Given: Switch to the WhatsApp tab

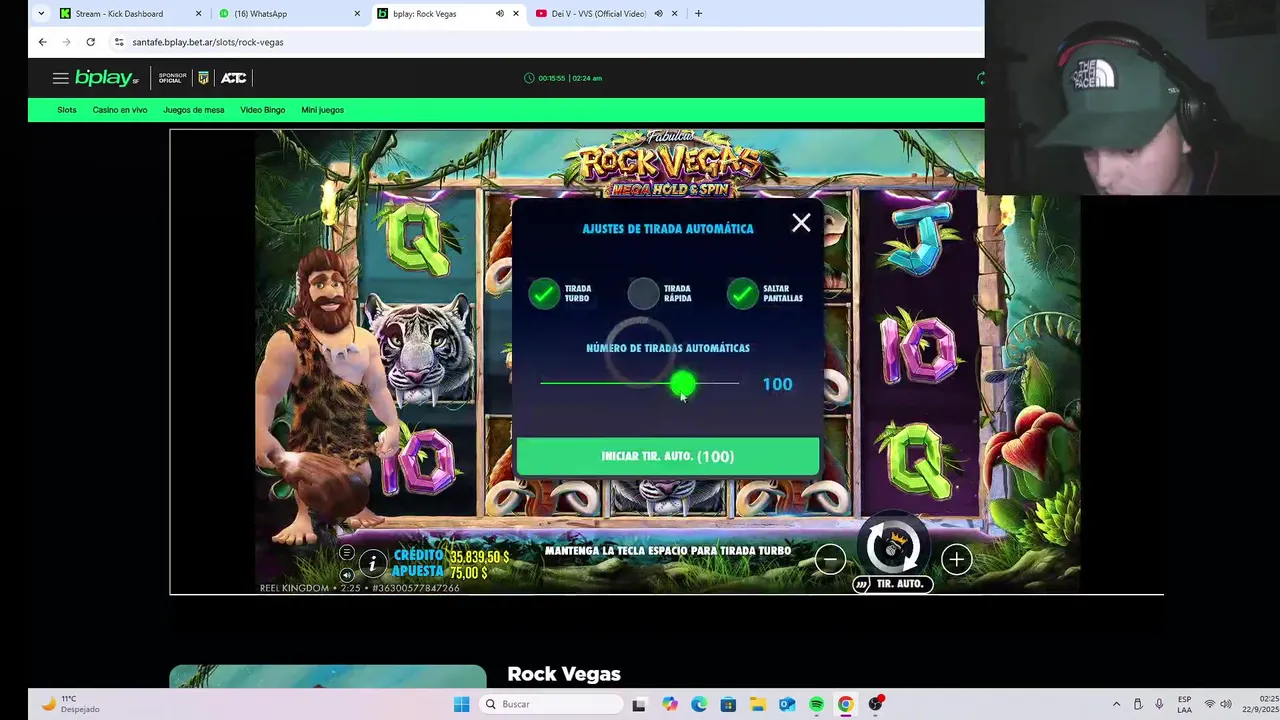Looking at the screenshot, I should pyautogui.click(x=260, y=14).
